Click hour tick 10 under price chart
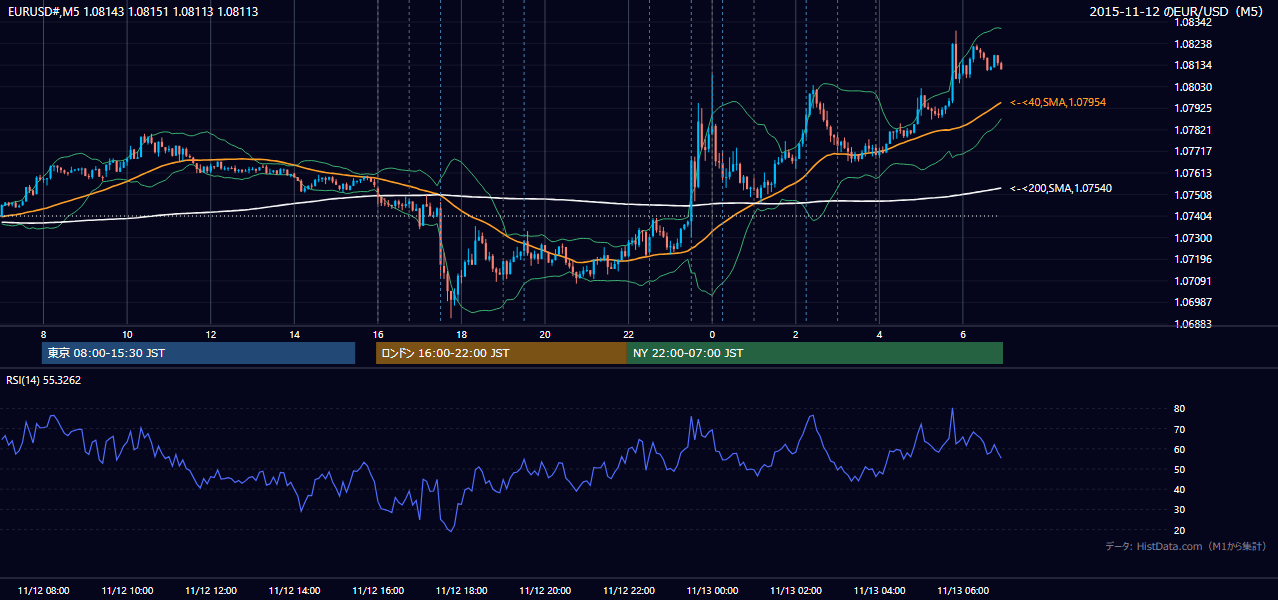The width and height of the screenshot is (1278, 600). [x=127, y=334]
